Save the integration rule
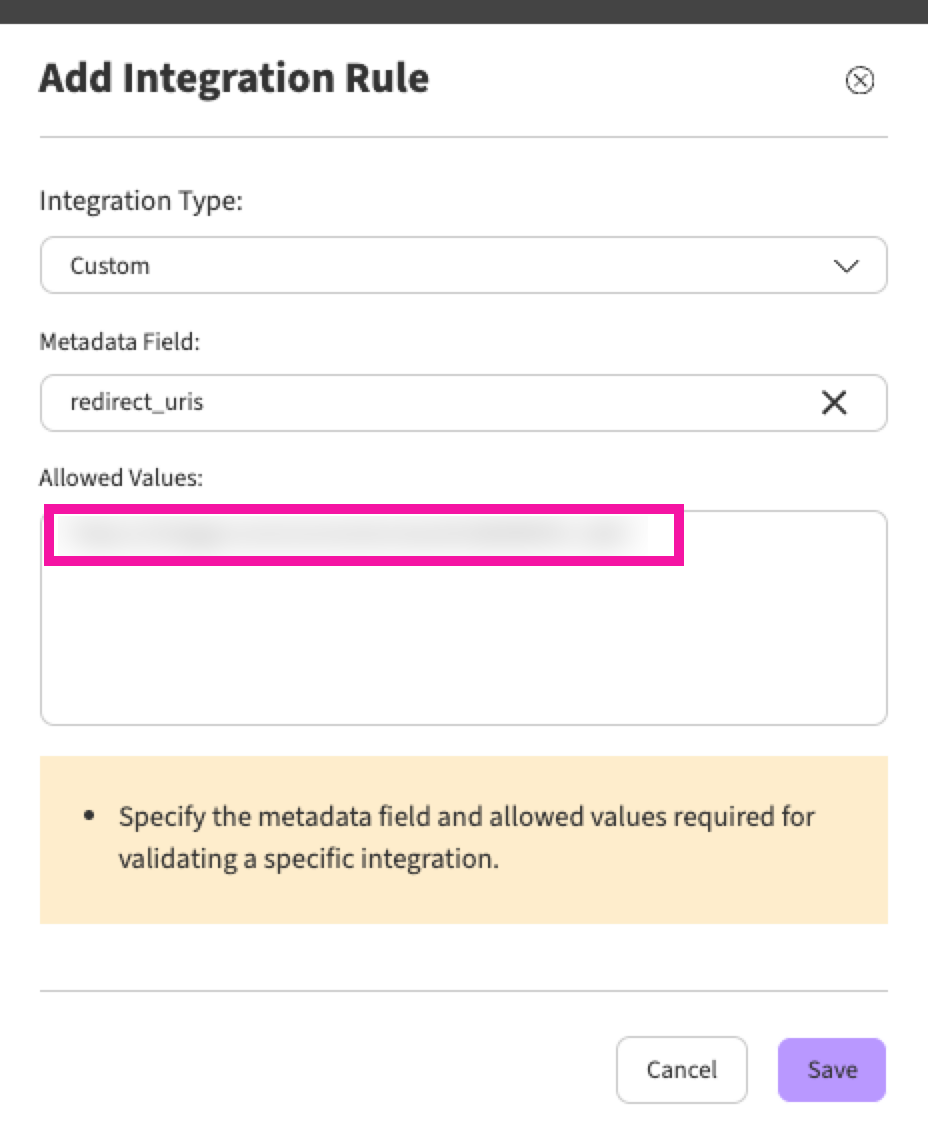The width and height of the screenshot is (928, 1148). 832,1070
